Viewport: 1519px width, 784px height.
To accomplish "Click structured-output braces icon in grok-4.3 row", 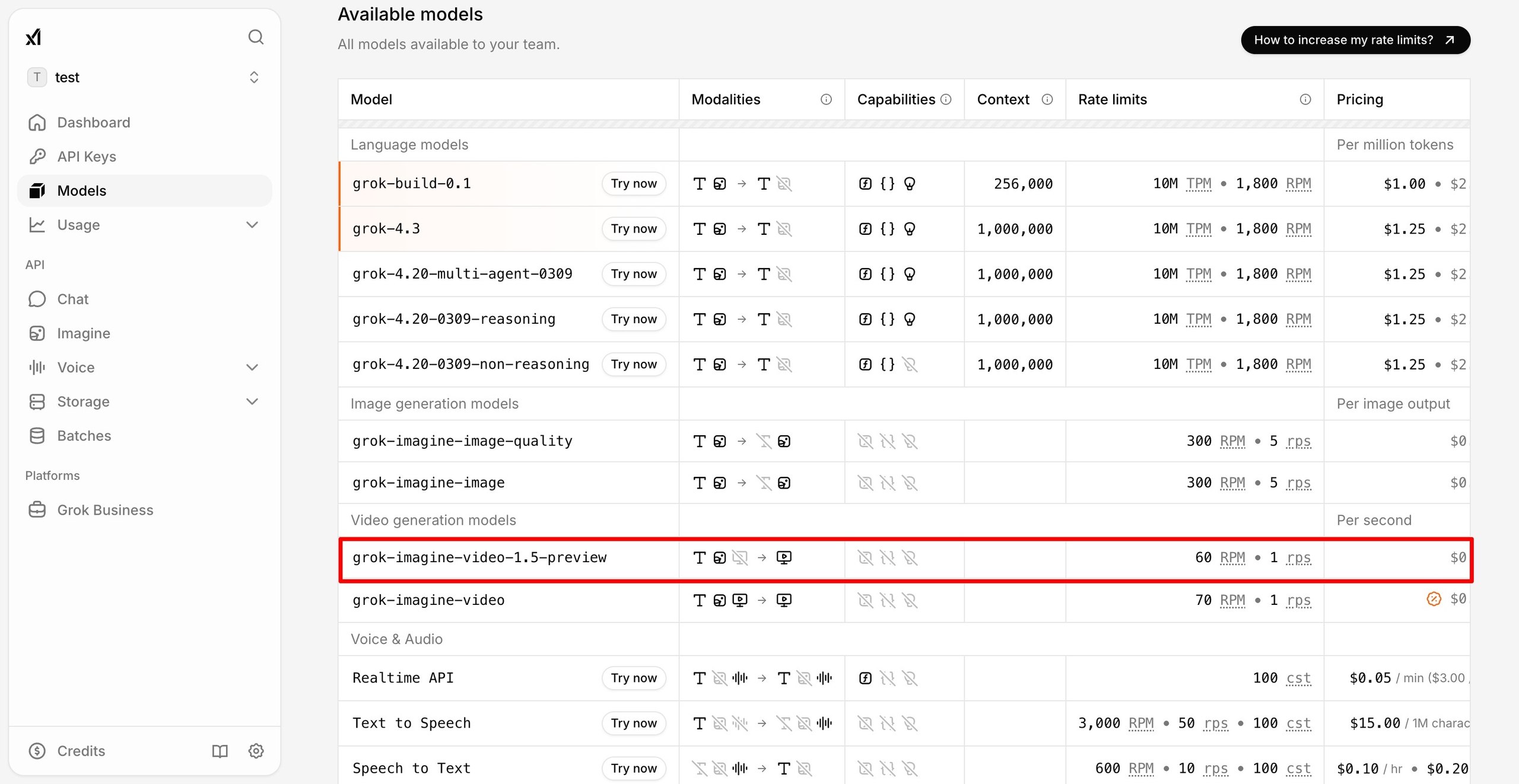I will pyautogui.click(x=888, y=229).
